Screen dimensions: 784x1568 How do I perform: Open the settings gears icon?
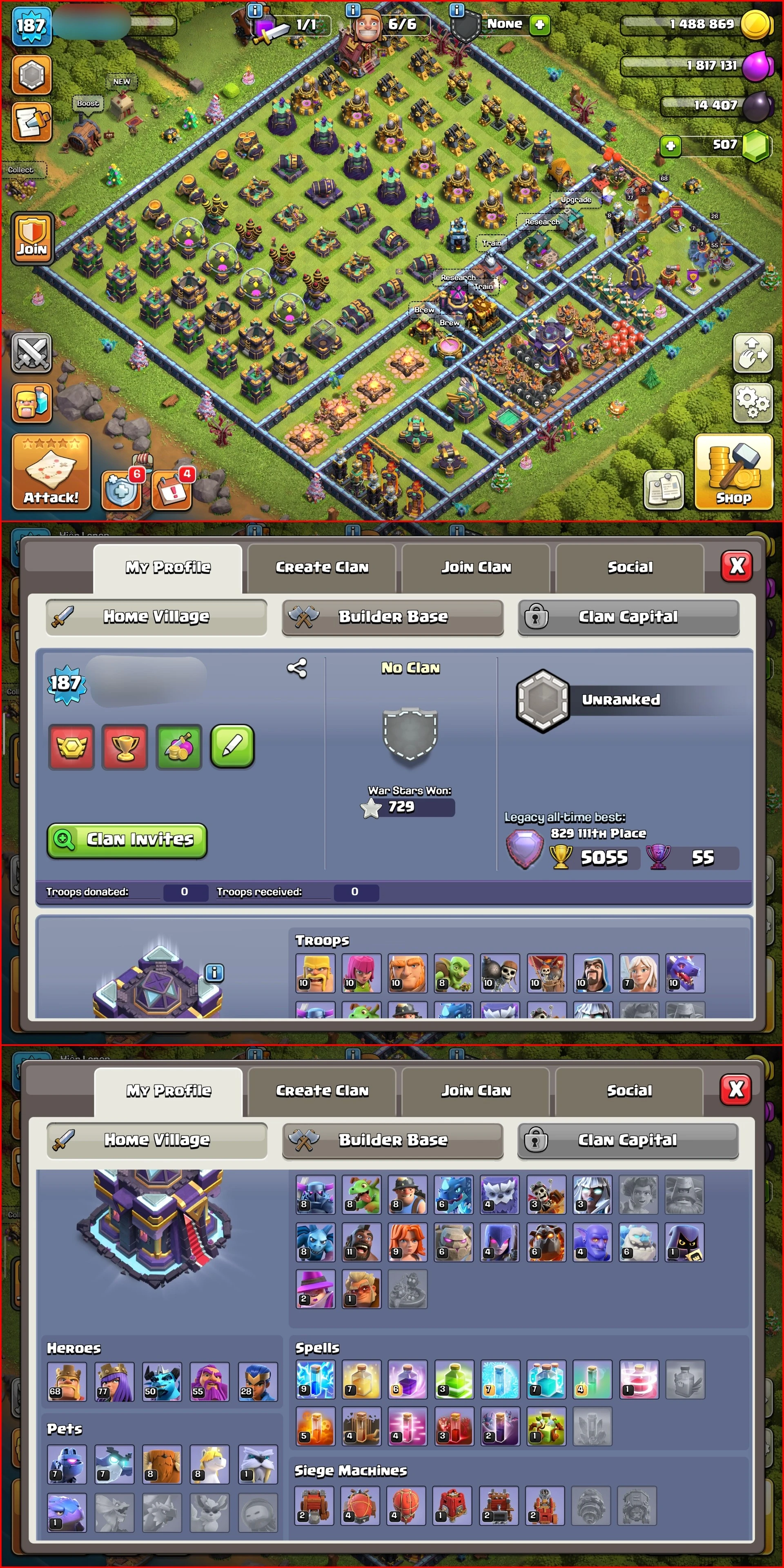(x=753, y=403)
